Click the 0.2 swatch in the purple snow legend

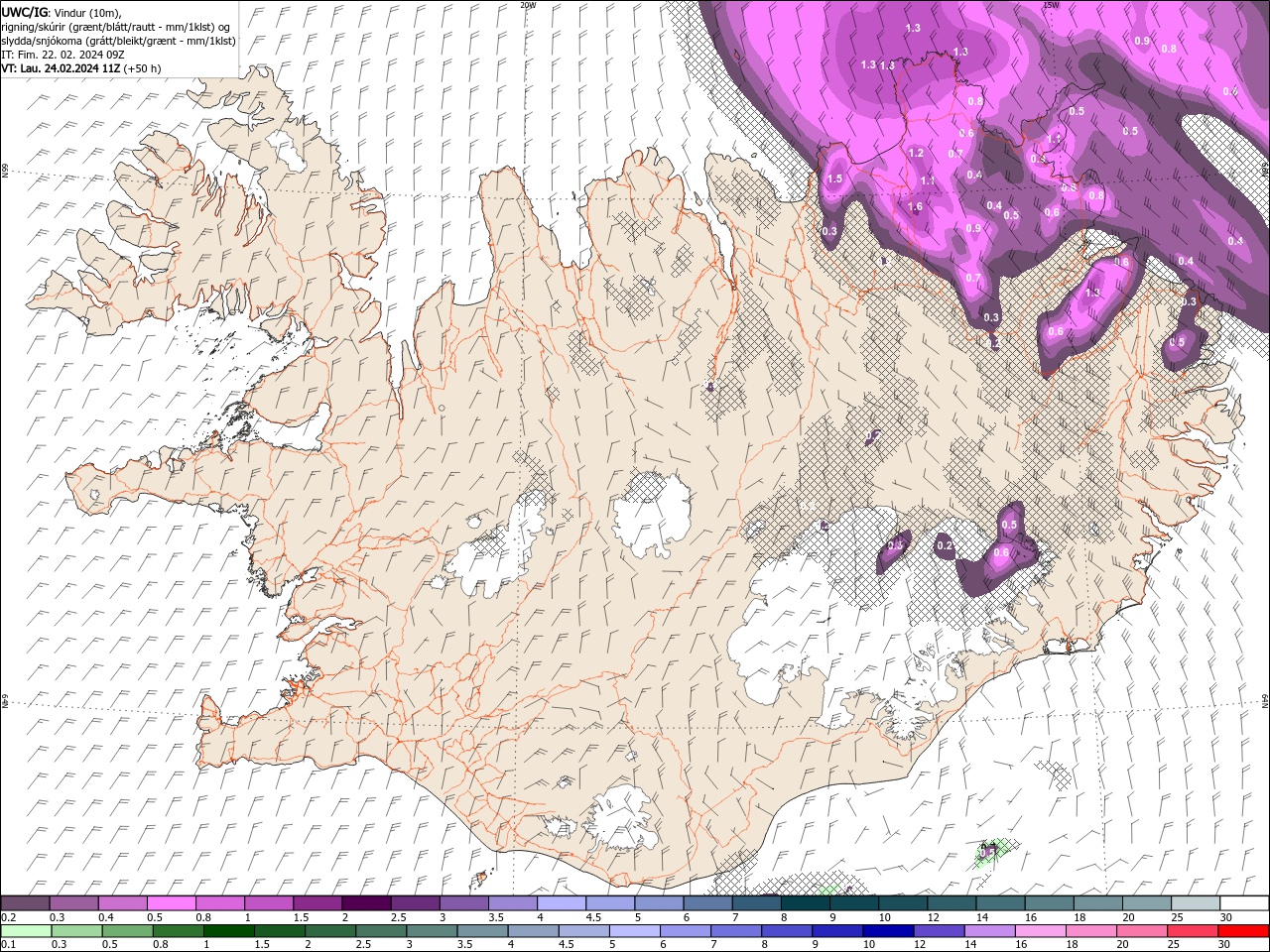pos(25,902)
